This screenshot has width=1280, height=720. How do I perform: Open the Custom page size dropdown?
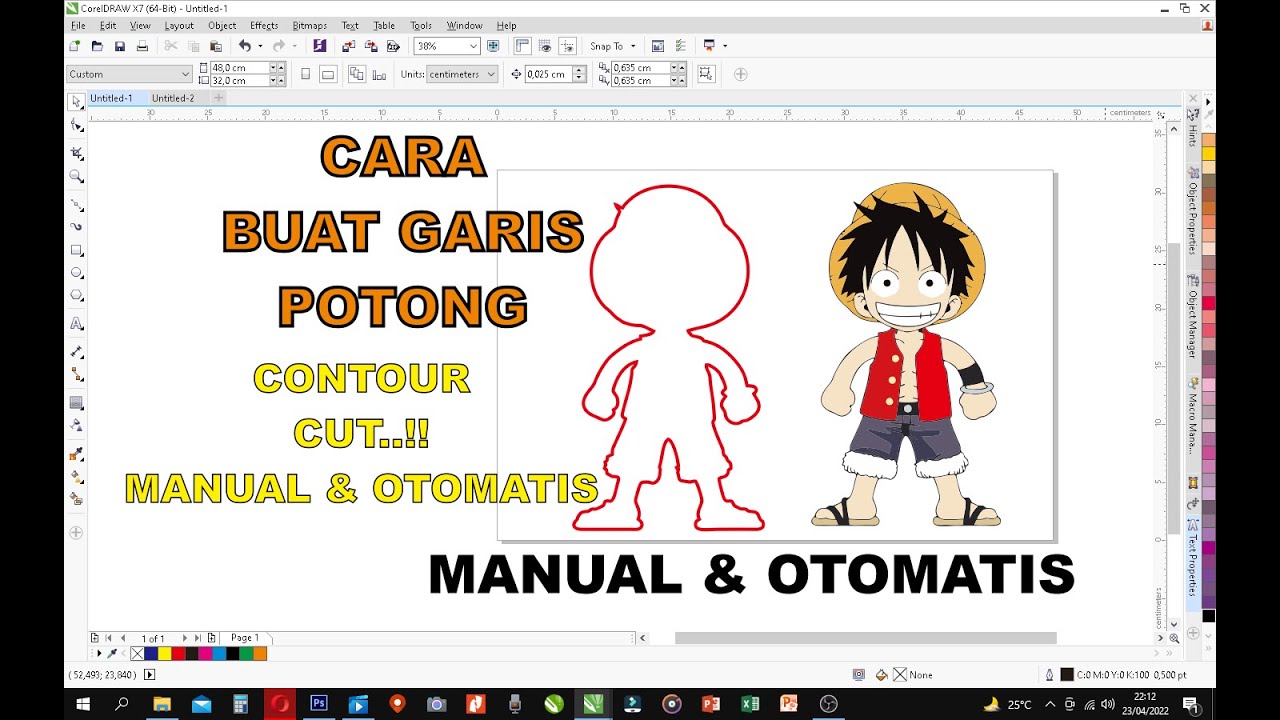[185, 74]
